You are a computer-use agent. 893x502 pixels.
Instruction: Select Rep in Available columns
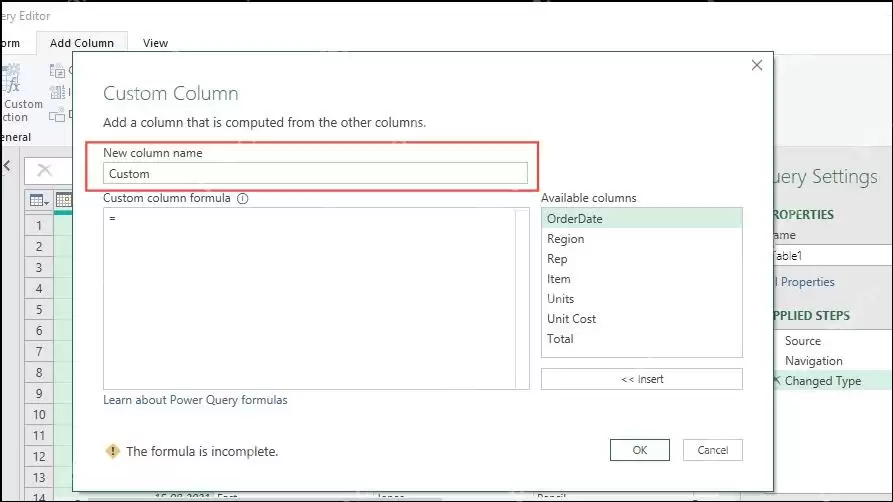tap(641, 259)
